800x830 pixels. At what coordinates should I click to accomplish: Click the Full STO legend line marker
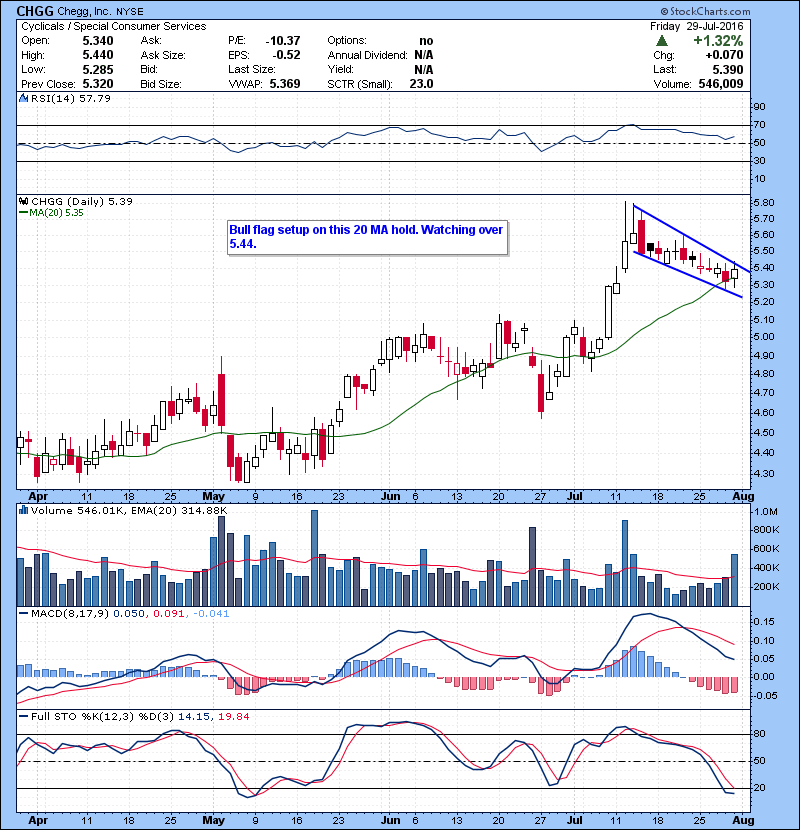pos(23,716)
